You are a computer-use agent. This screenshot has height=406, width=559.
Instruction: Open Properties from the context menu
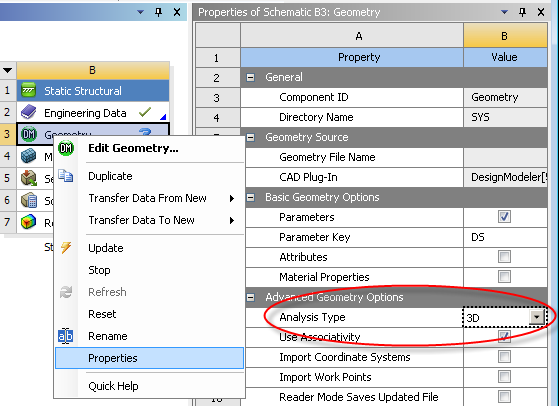[149, 358]
